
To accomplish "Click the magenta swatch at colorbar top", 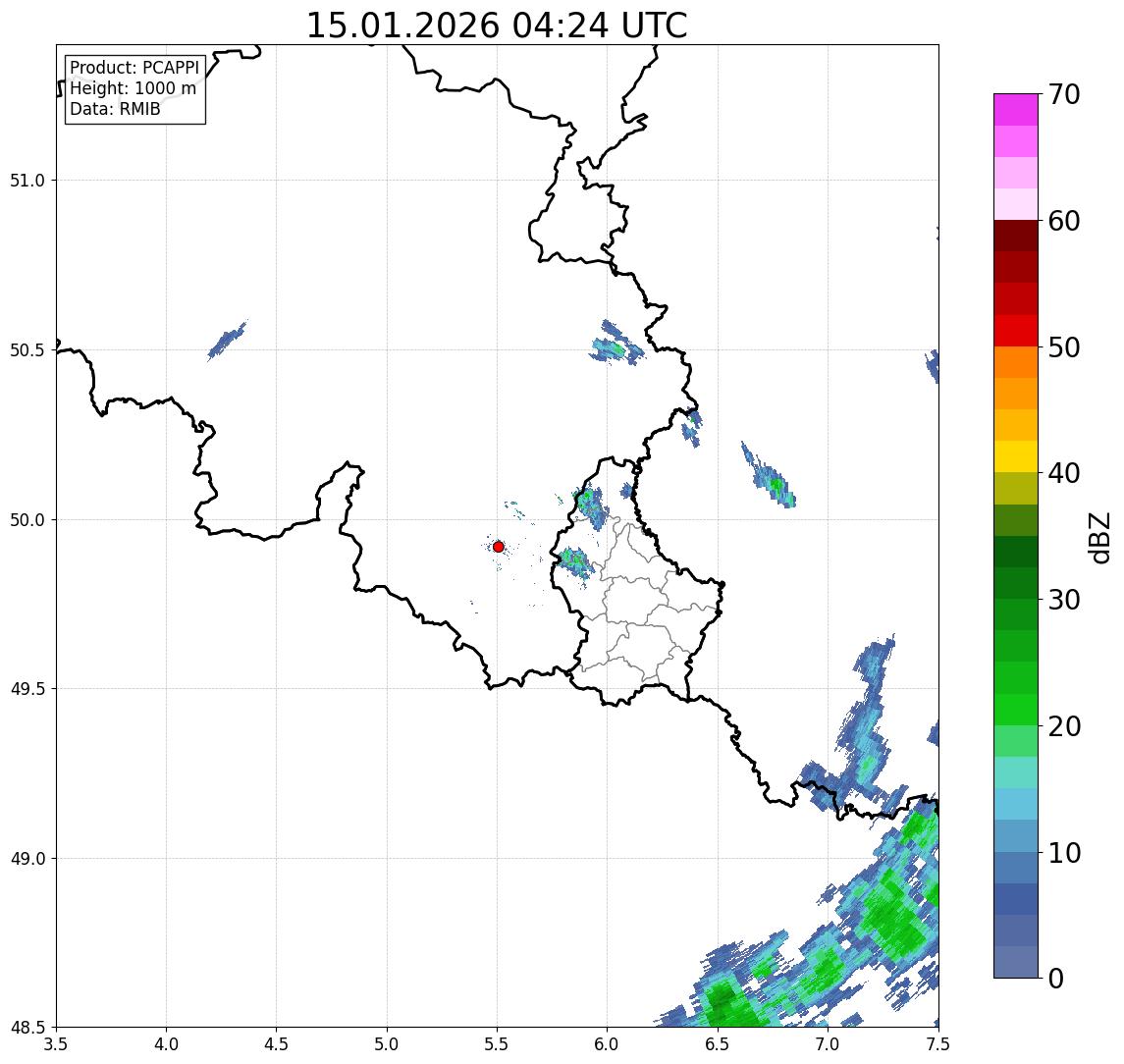I will [x=1016, y=110].
